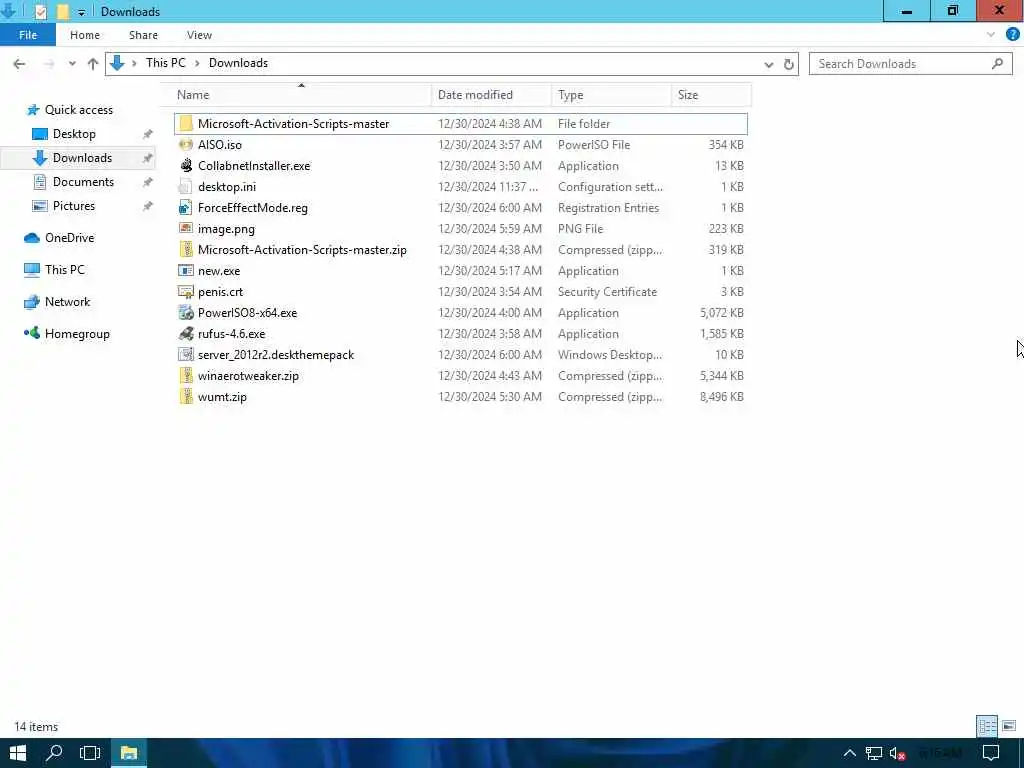1024x768 pixels.
Task: Open the muted volume tray icon
Action: pyautogui.click(x=897, y=754)
